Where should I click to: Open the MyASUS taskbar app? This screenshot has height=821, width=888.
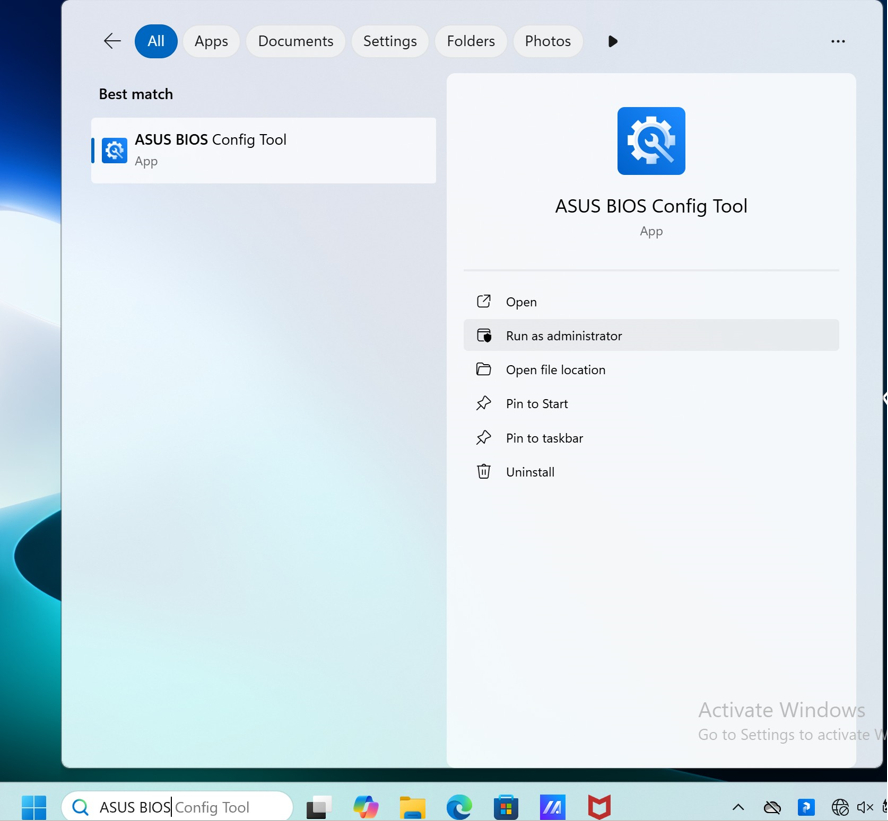(x=553, y=807)
